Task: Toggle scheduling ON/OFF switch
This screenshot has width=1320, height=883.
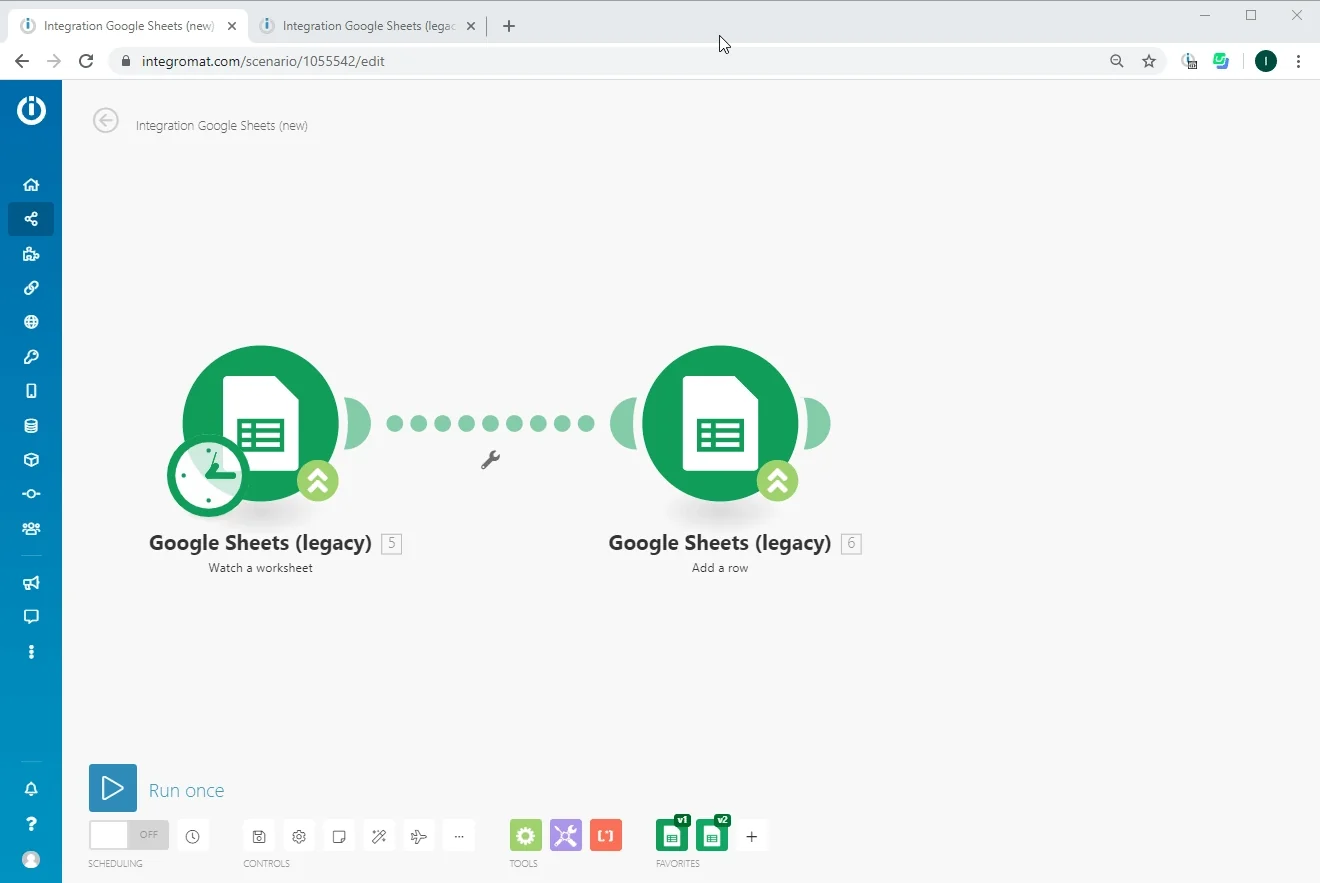Action: (x=129, y=835)
